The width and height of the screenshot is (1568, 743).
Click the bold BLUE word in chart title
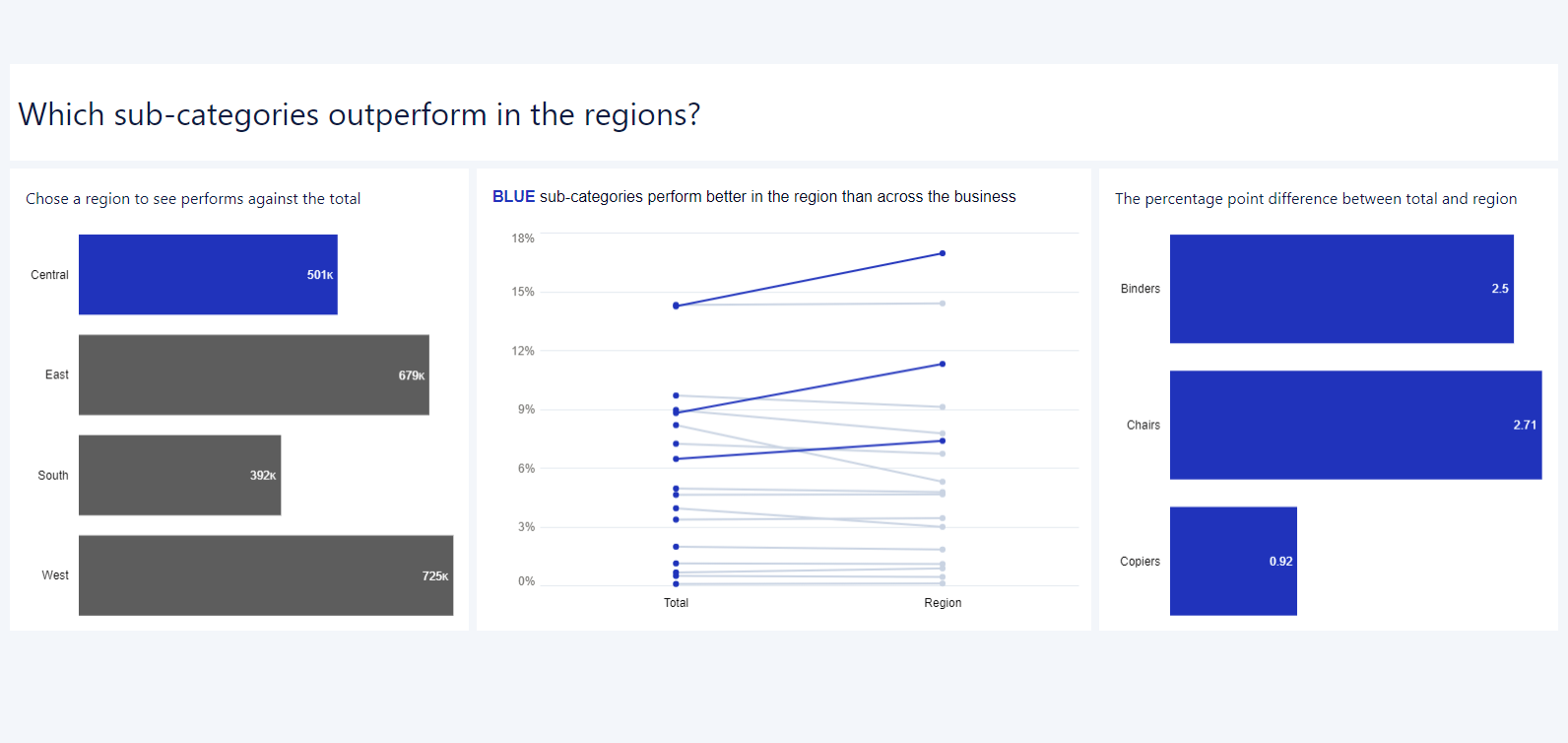[x=513, y=197]
